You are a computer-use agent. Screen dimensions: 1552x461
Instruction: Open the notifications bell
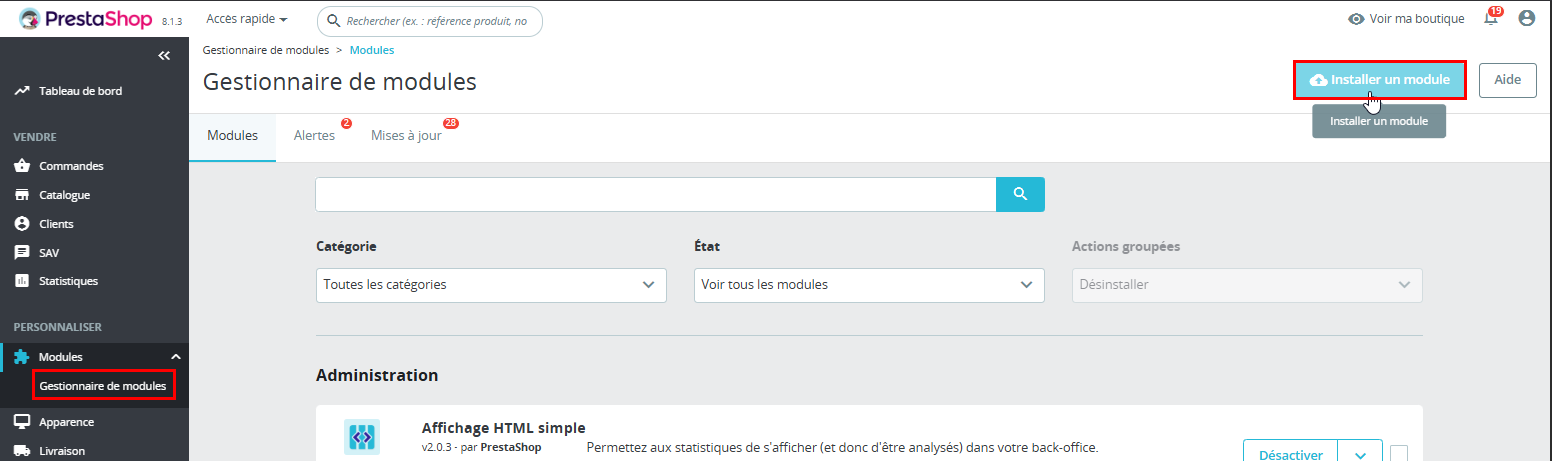(x=1491, y=19)
